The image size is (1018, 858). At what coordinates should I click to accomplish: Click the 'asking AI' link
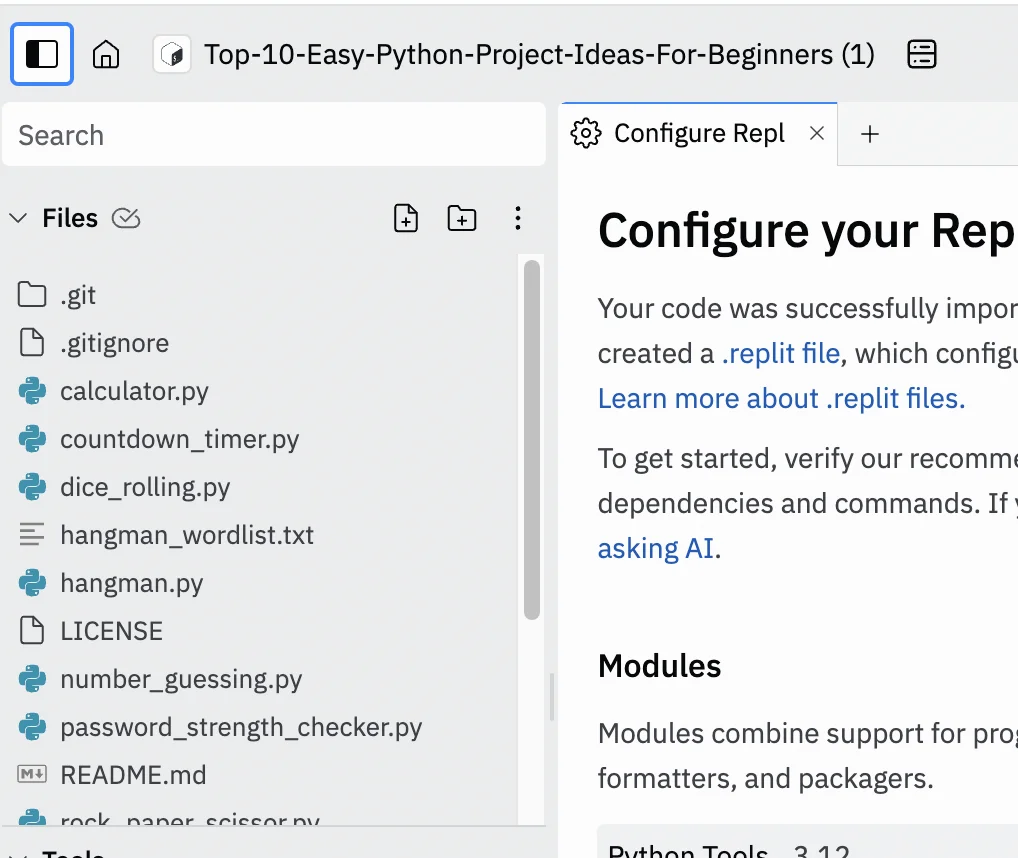tap(655, 548)
